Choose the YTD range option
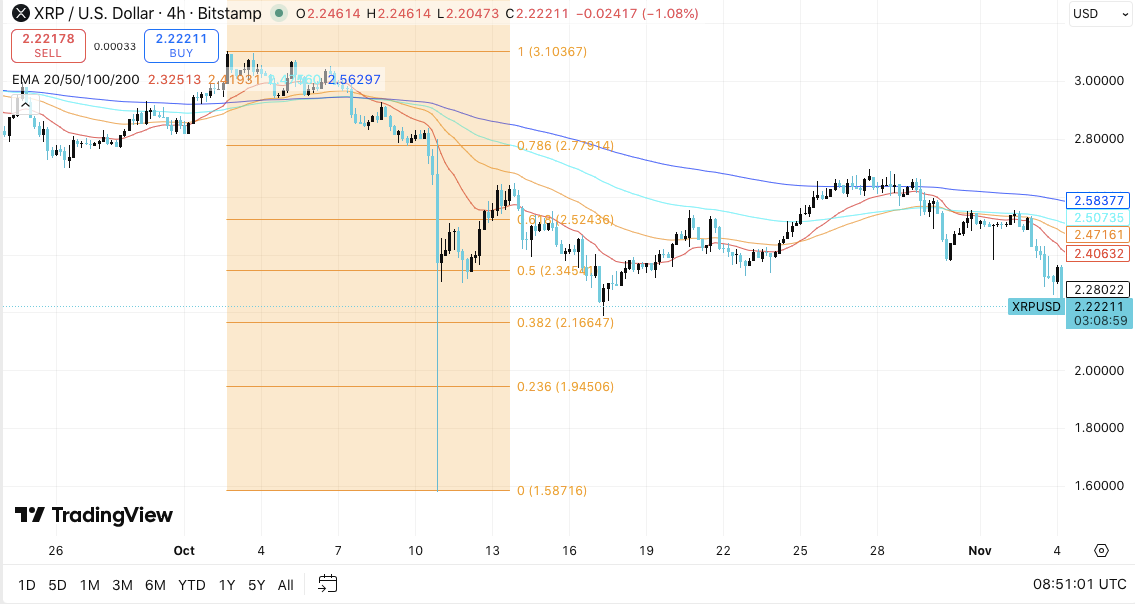 [192, 584]
